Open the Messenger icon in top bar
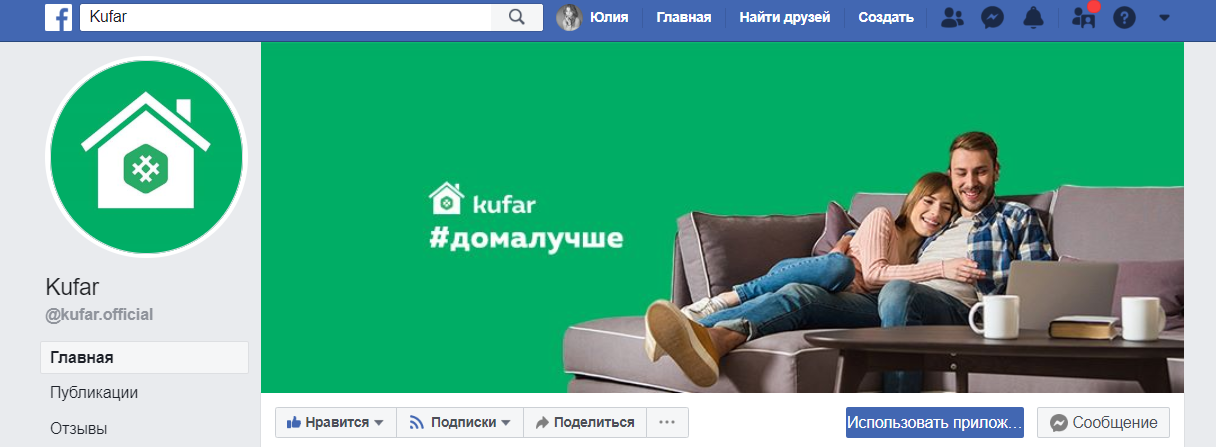This screenshot has width=1216, height=447. click(992, 17)
